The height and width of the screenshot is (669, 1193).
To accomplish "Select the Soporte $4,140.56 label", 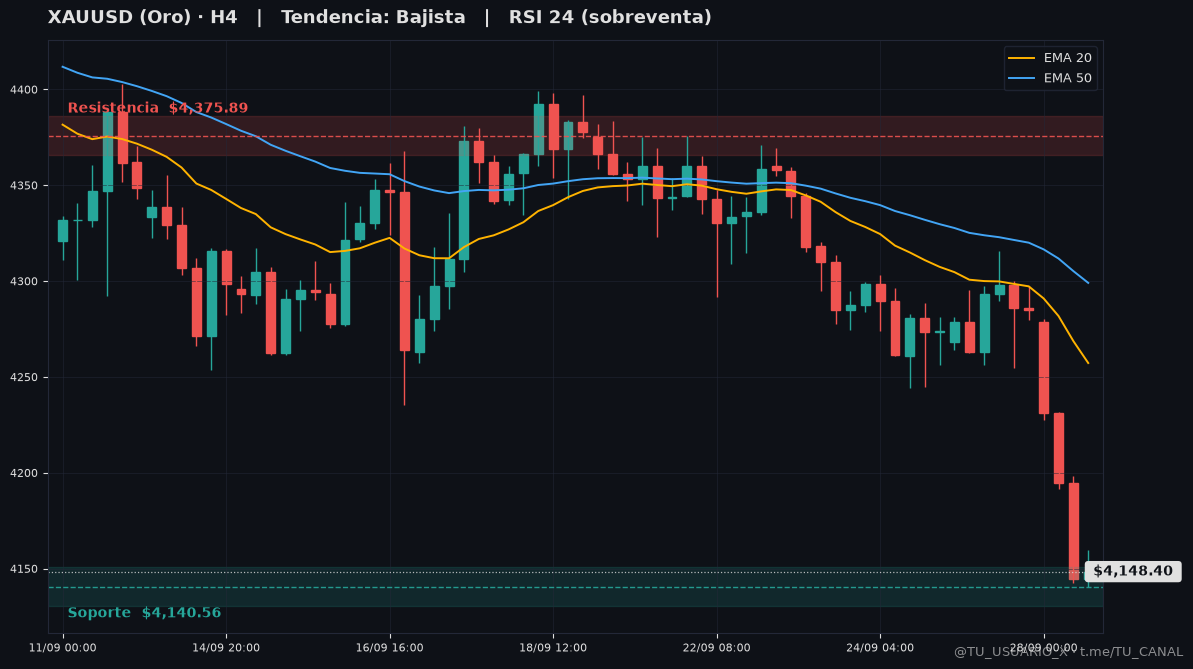I will click(144, 613).
